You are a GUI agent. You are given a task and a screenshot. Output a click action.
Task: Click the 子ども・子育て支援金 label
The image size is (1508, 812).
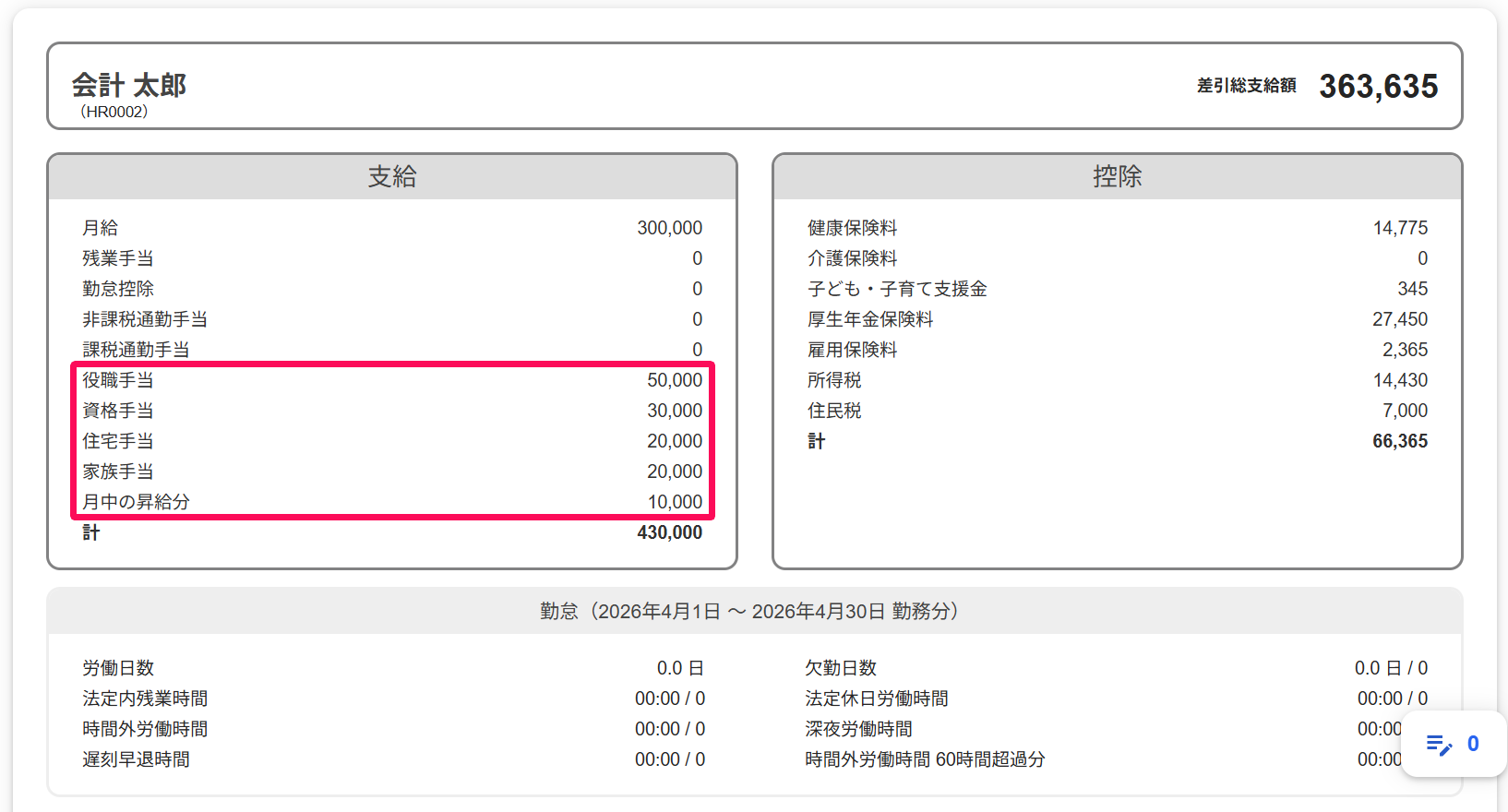pos(897,289)
